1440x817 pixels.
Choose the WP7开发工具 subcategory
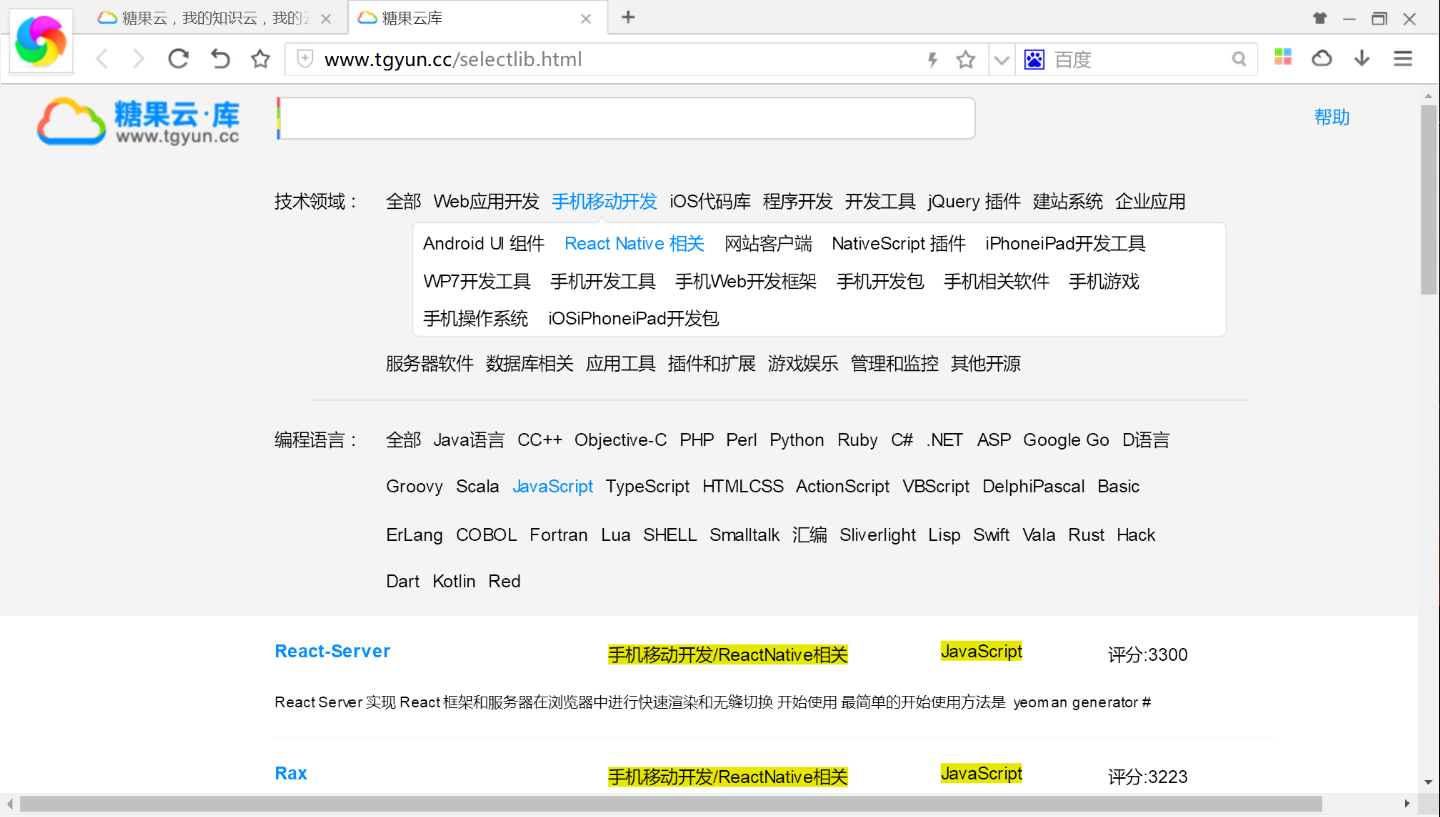tap(477, 281)
